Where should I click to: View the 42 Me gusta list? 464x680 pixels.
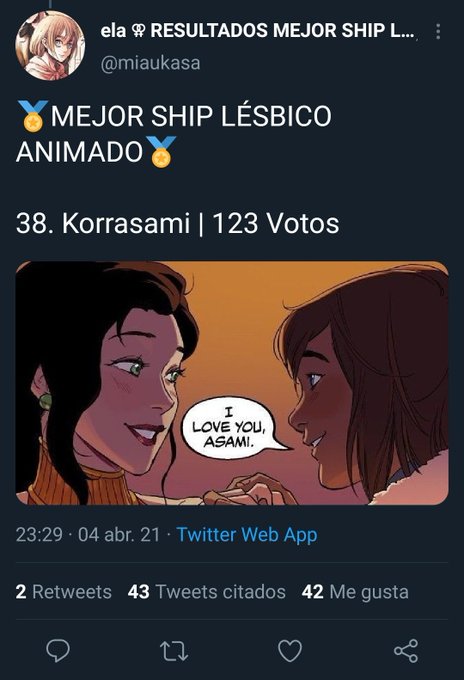pyautogui.click(x=355, y=592)
